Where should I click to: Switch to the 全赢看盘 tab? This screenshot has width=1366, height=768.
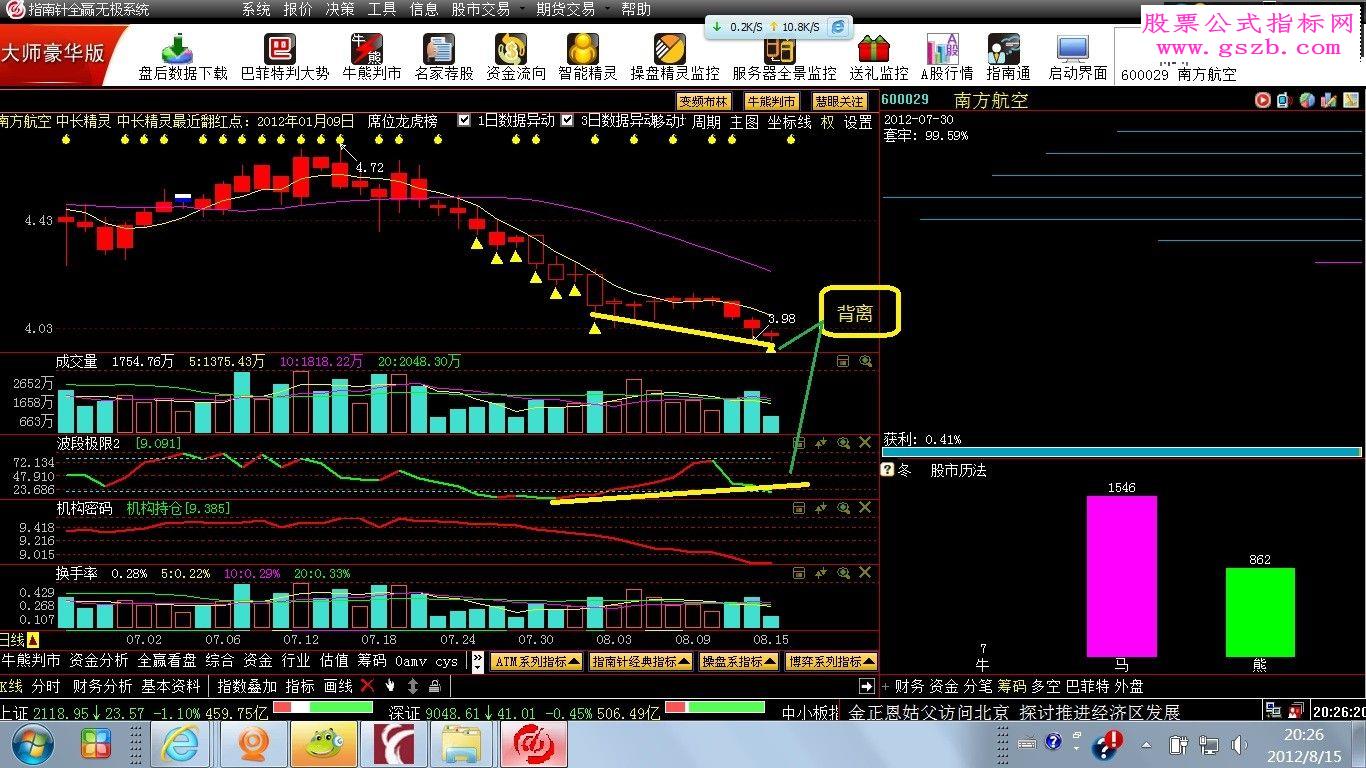tap(167, 661)
